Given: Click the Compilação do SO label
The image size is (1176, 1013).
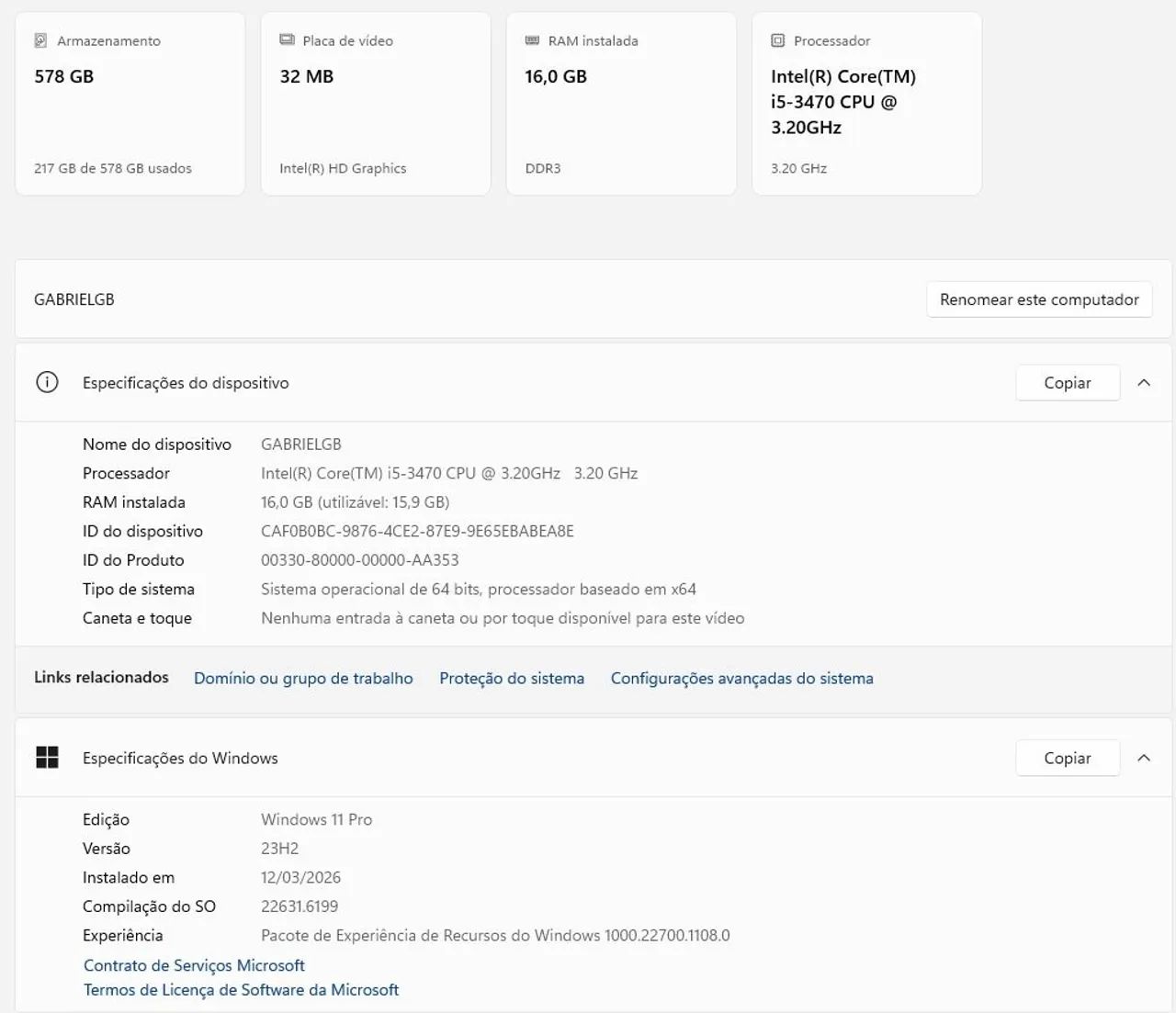Looking at the screenshot, I should (149, 906).
